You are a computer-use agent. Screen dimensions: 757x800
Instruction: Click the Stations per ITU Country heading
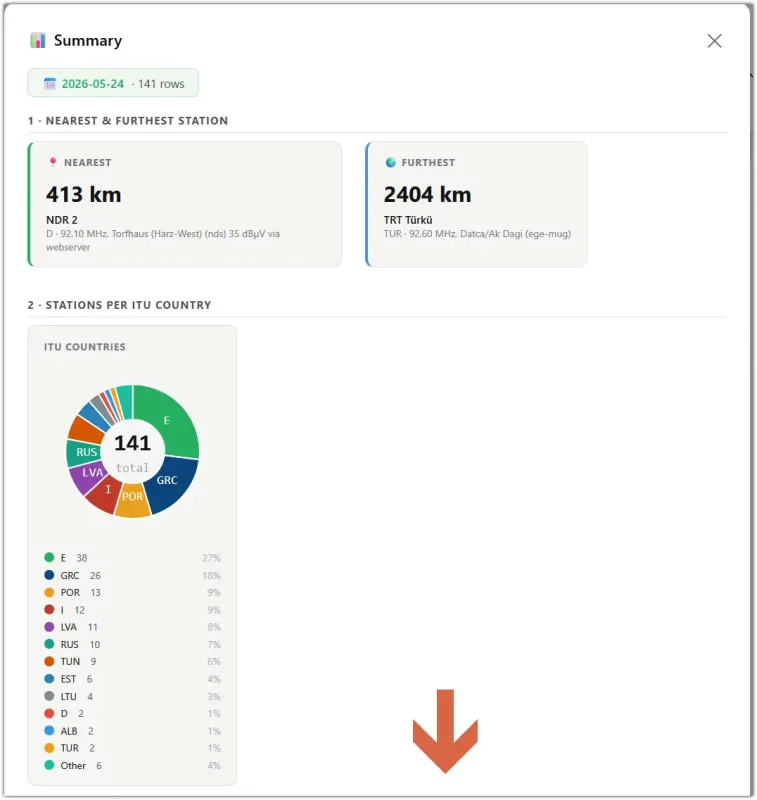(x=119, y=305)
